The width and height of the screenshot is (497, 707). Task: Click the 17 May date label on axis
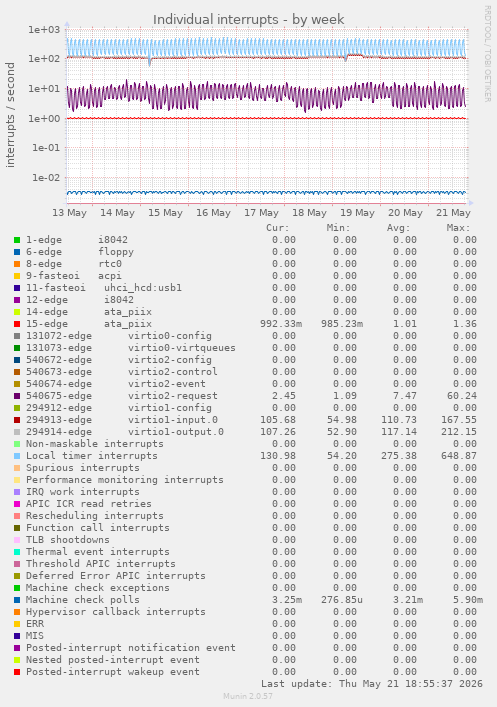pos(262,213)
